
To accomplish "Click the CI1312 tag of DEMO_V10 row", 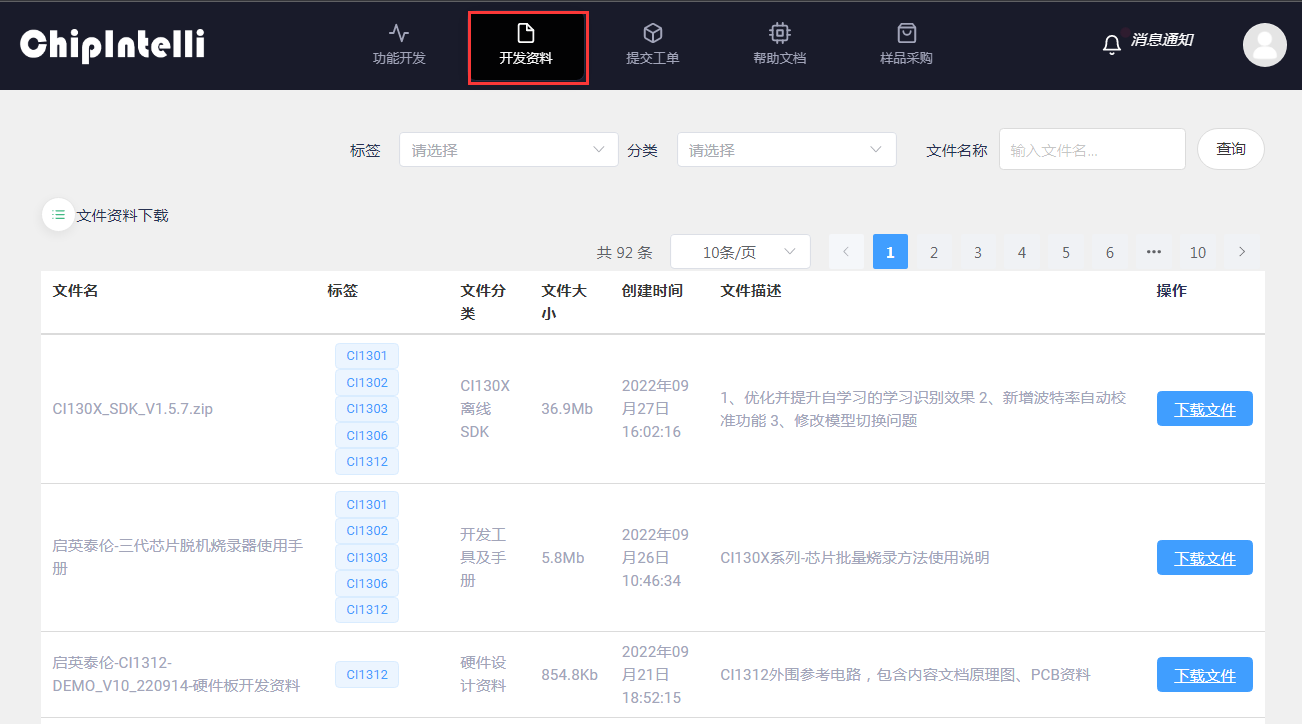I will click(x=367, y=675).
